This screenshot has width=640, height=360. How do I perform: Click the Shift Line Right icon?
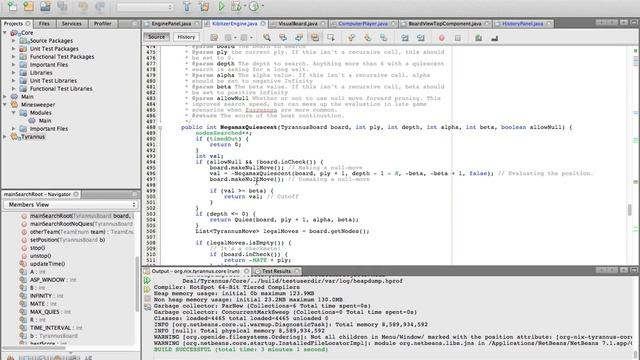coord(421,38)
